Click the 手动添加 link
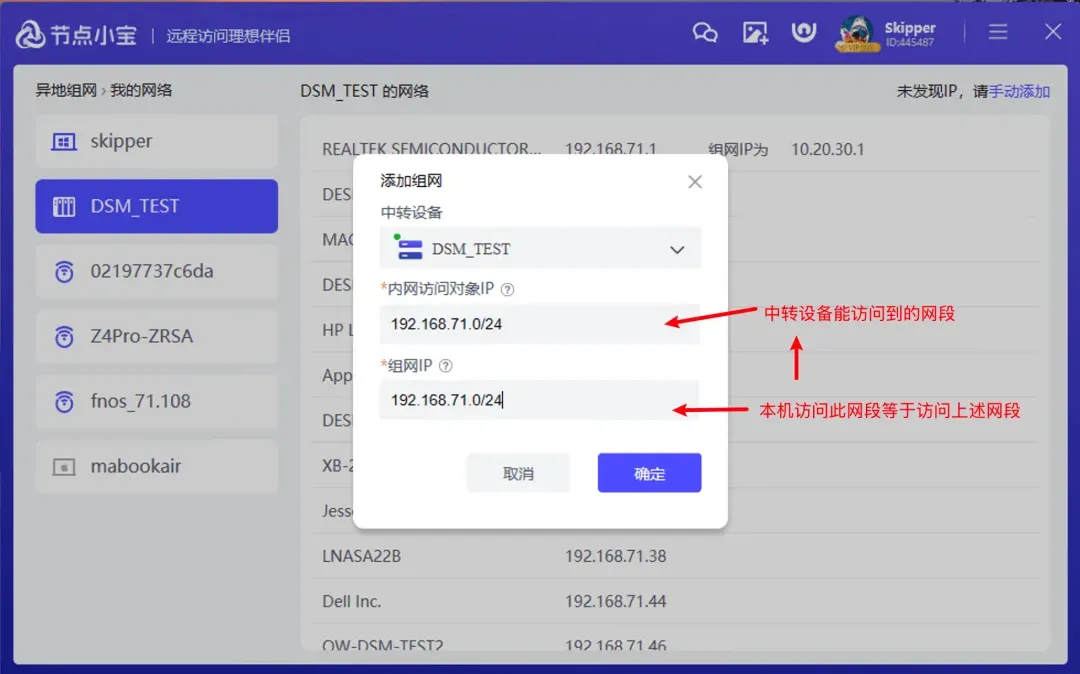This screenshot has width=1080, height=674. (1019, 91)
